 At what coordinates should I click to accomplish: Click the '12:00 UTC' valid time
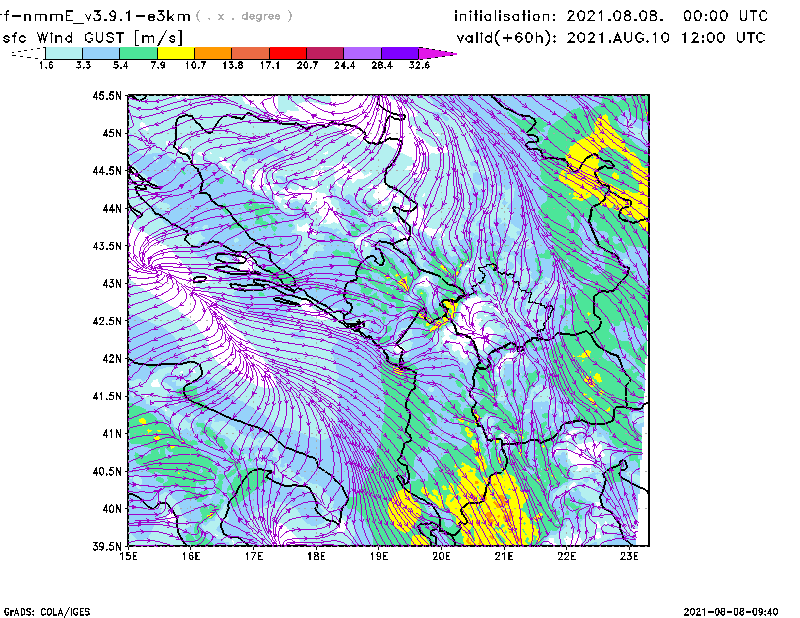click(x=723, y=38)
